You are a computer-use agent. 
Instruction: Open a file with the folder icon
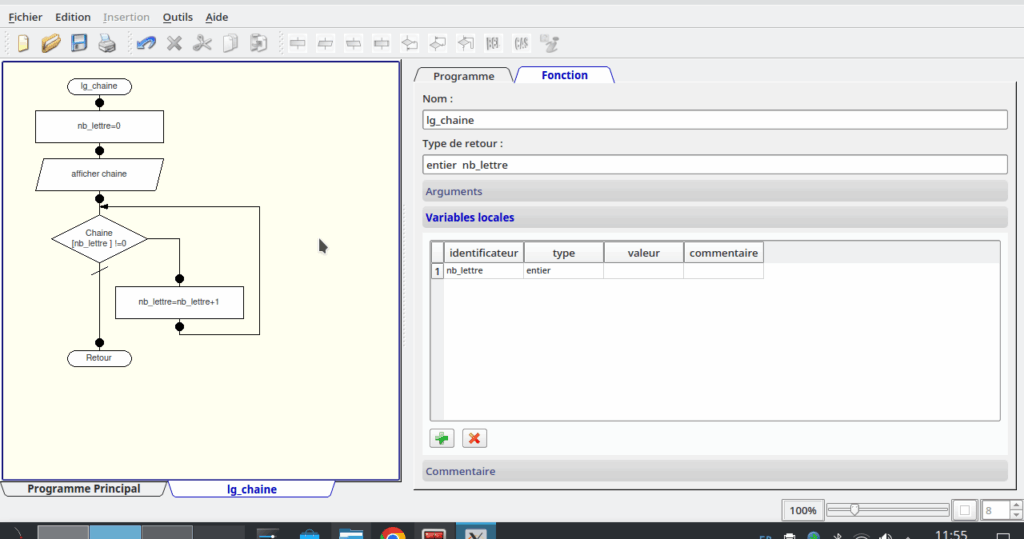coord(51,43)
